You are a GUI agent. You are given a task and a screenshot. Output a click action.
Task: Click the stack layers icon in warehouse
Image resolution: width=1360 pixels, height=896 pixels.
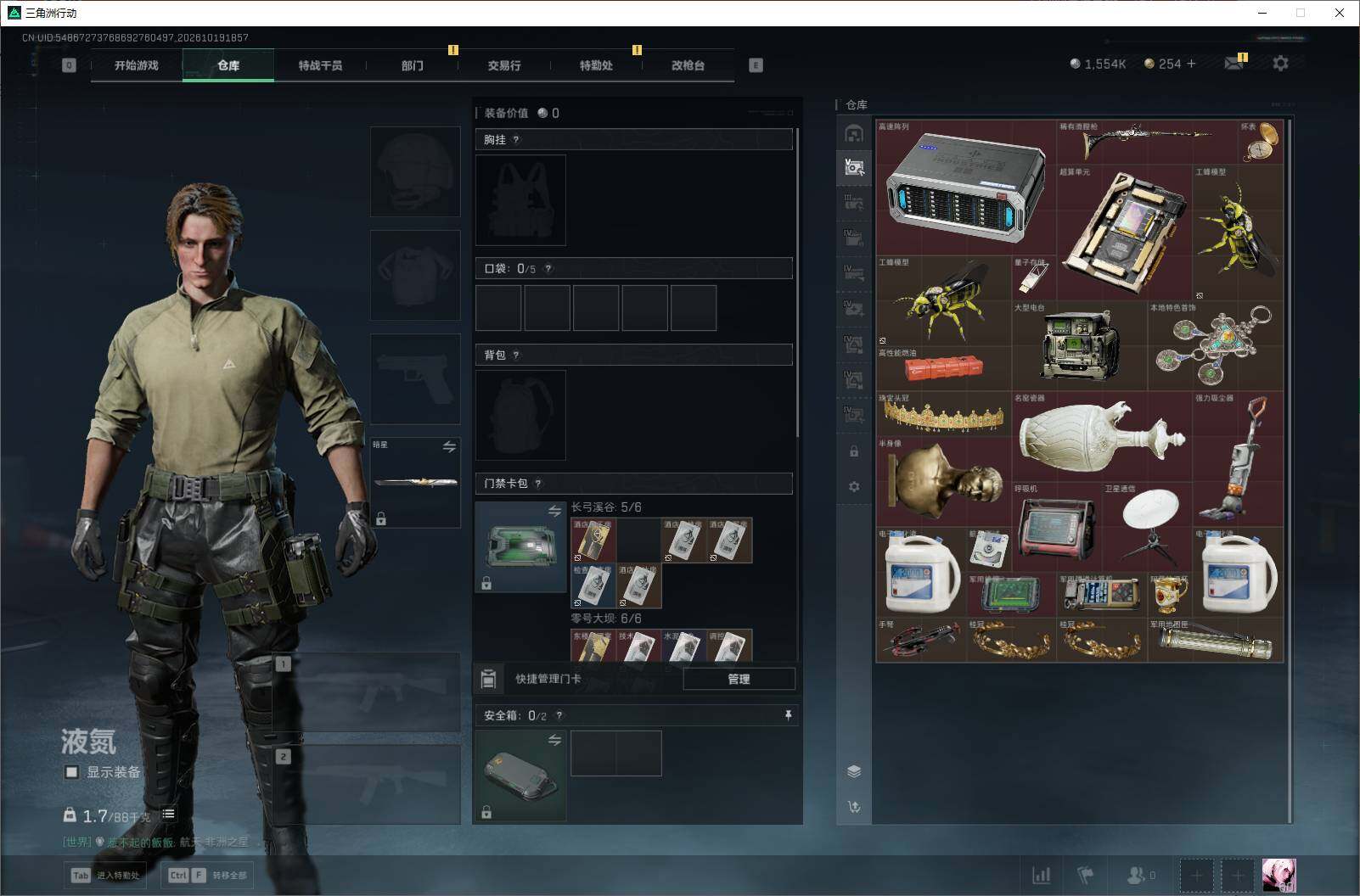[x=854, y=771]
